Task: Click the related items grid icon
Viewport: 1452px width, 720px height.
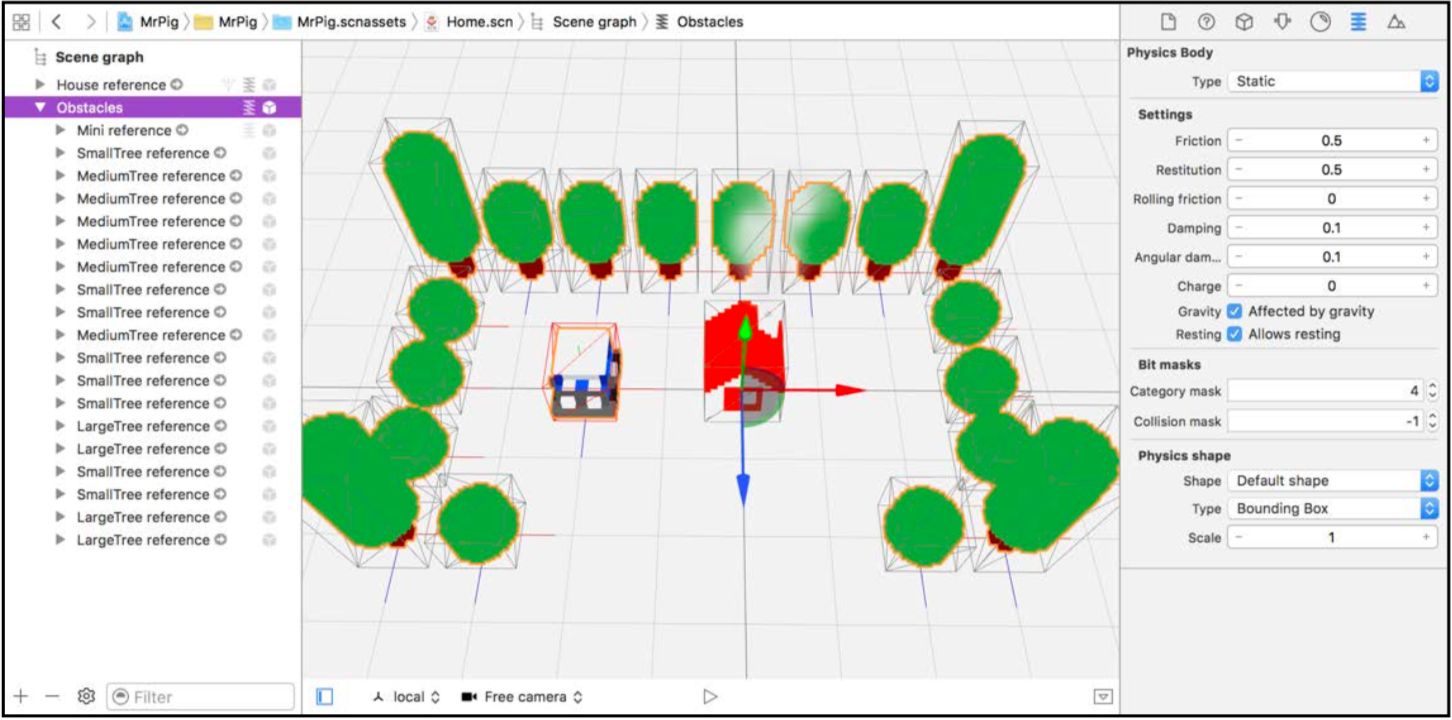Action: pyautogui.click(x=21, y=21)
